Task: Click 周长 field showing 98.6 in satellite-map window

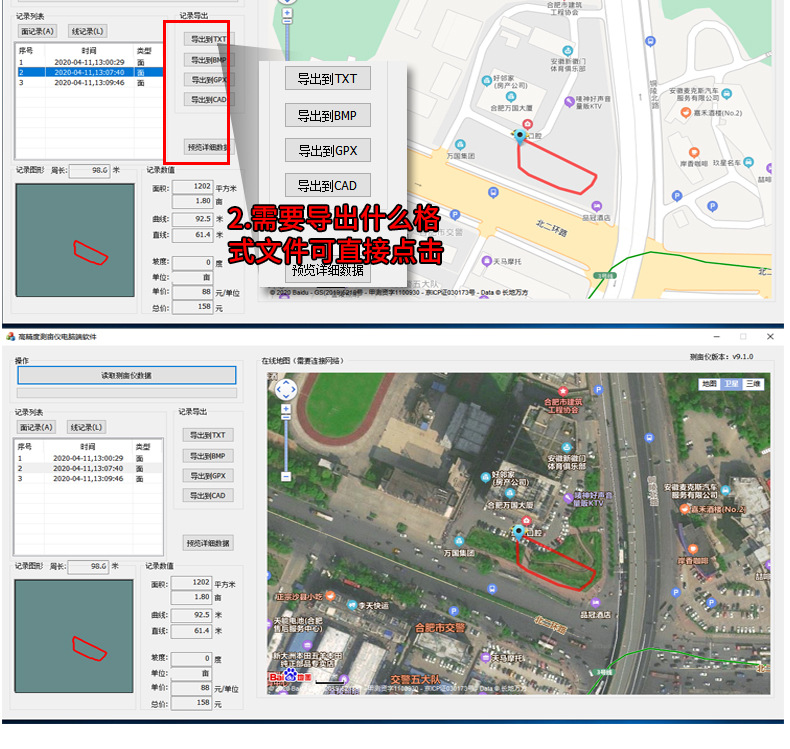Action: pos(88,567)
